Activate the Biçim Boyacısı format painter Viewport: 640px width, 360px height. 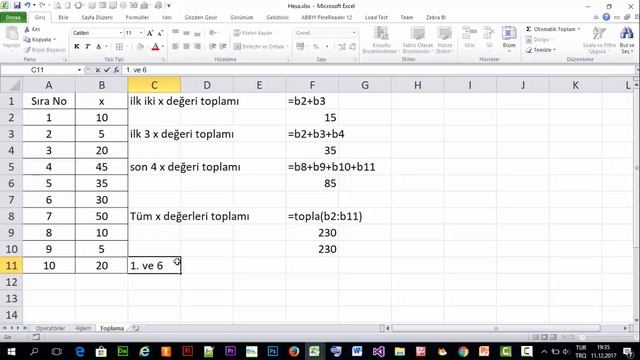44,50
